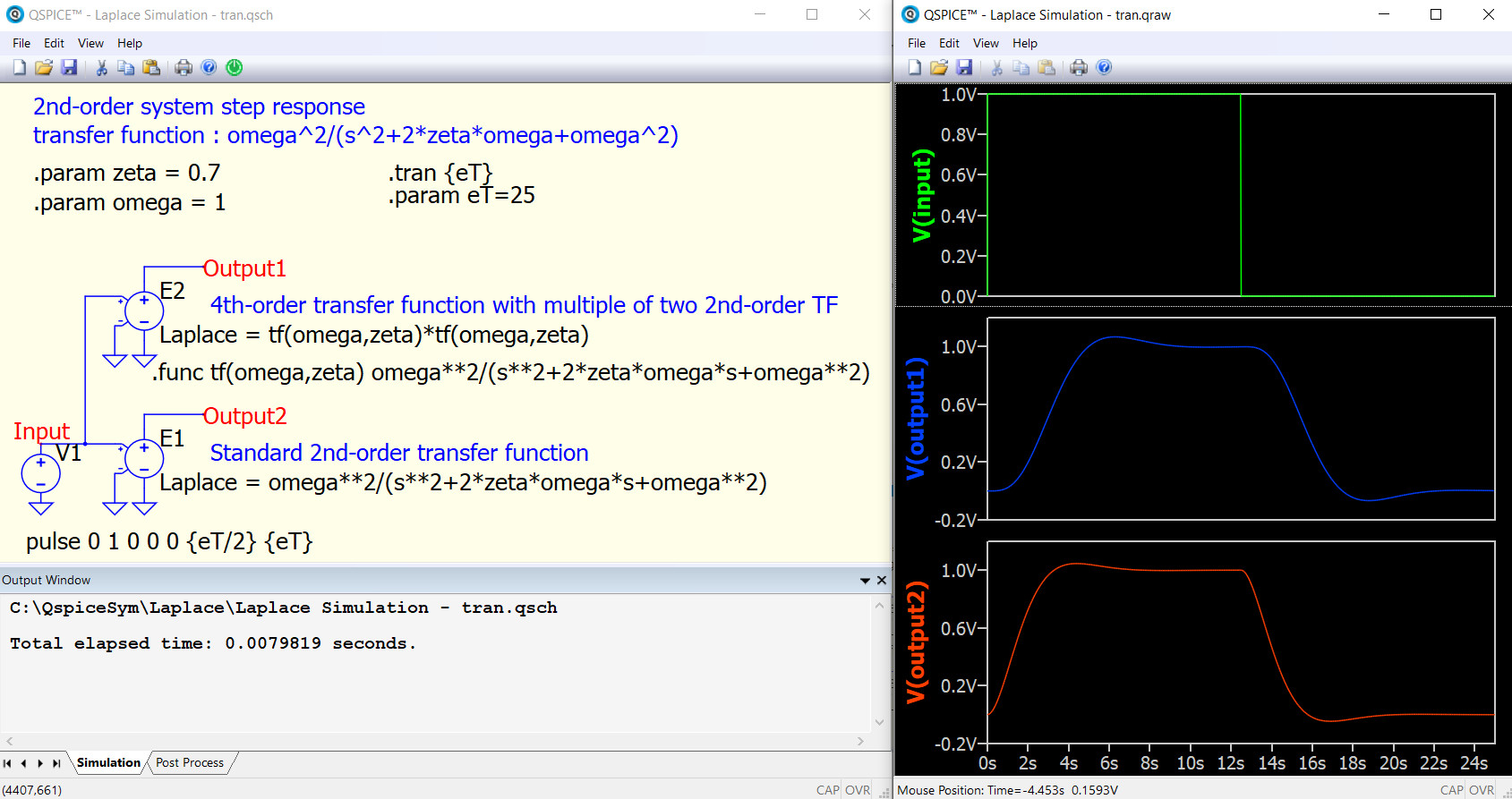The width and height of the screenshot is (1512, 799).
Task: Click QSPICE logo in tran.qsch title bar
Action: 14,14
